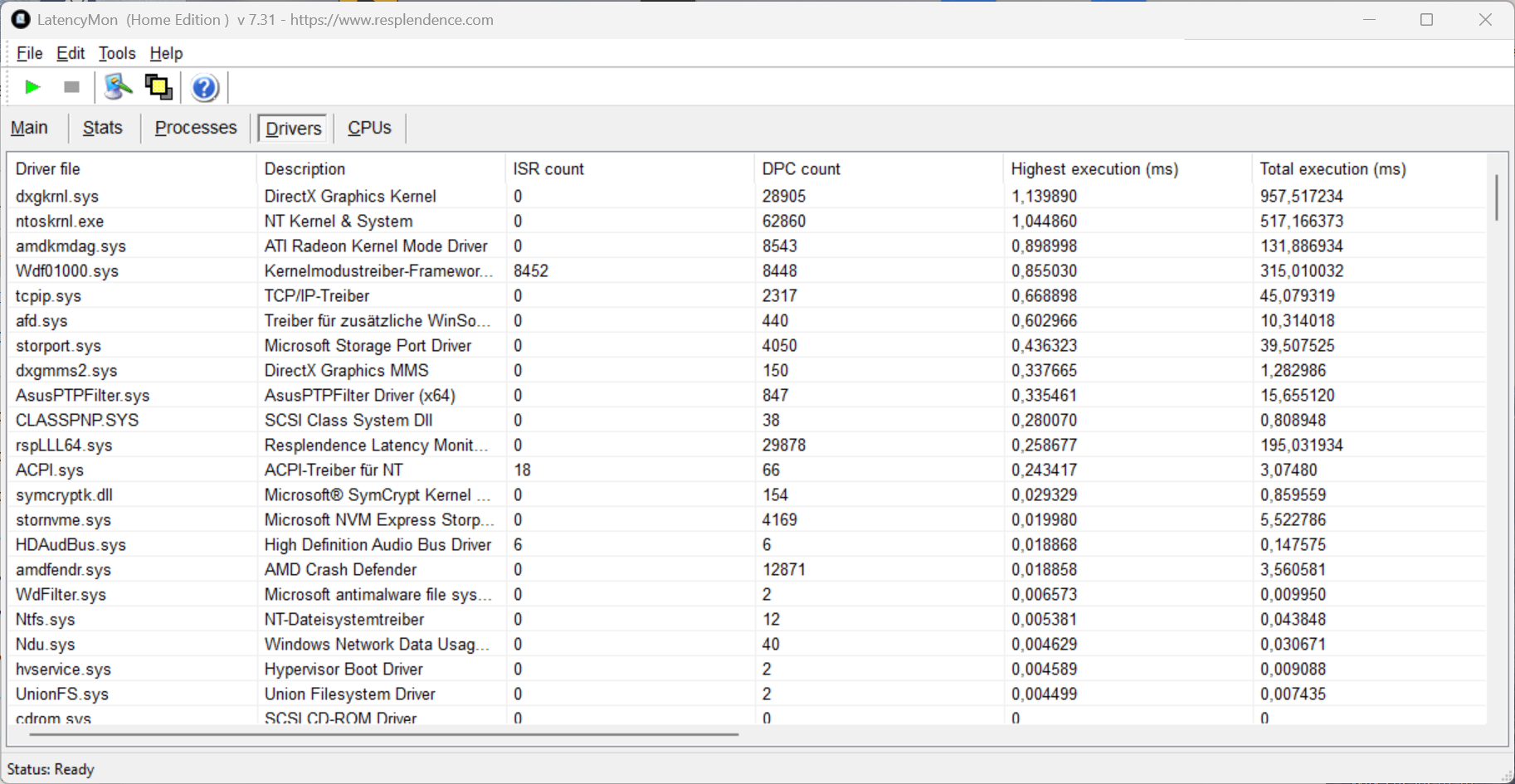Click the LatencyMon app icon in title bar
Screen dimensions: 1515x784
tap(20, 19)
